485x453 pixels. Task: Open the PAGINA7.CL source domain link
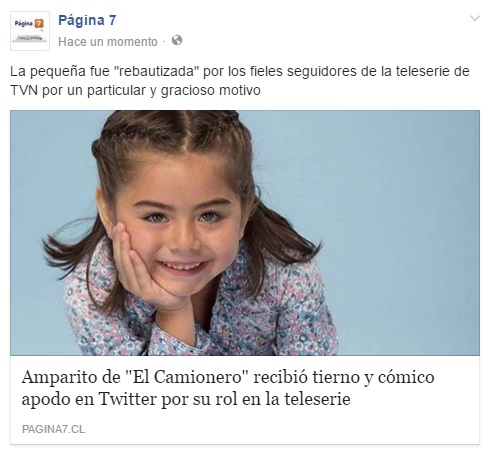(x=53, y=429)
